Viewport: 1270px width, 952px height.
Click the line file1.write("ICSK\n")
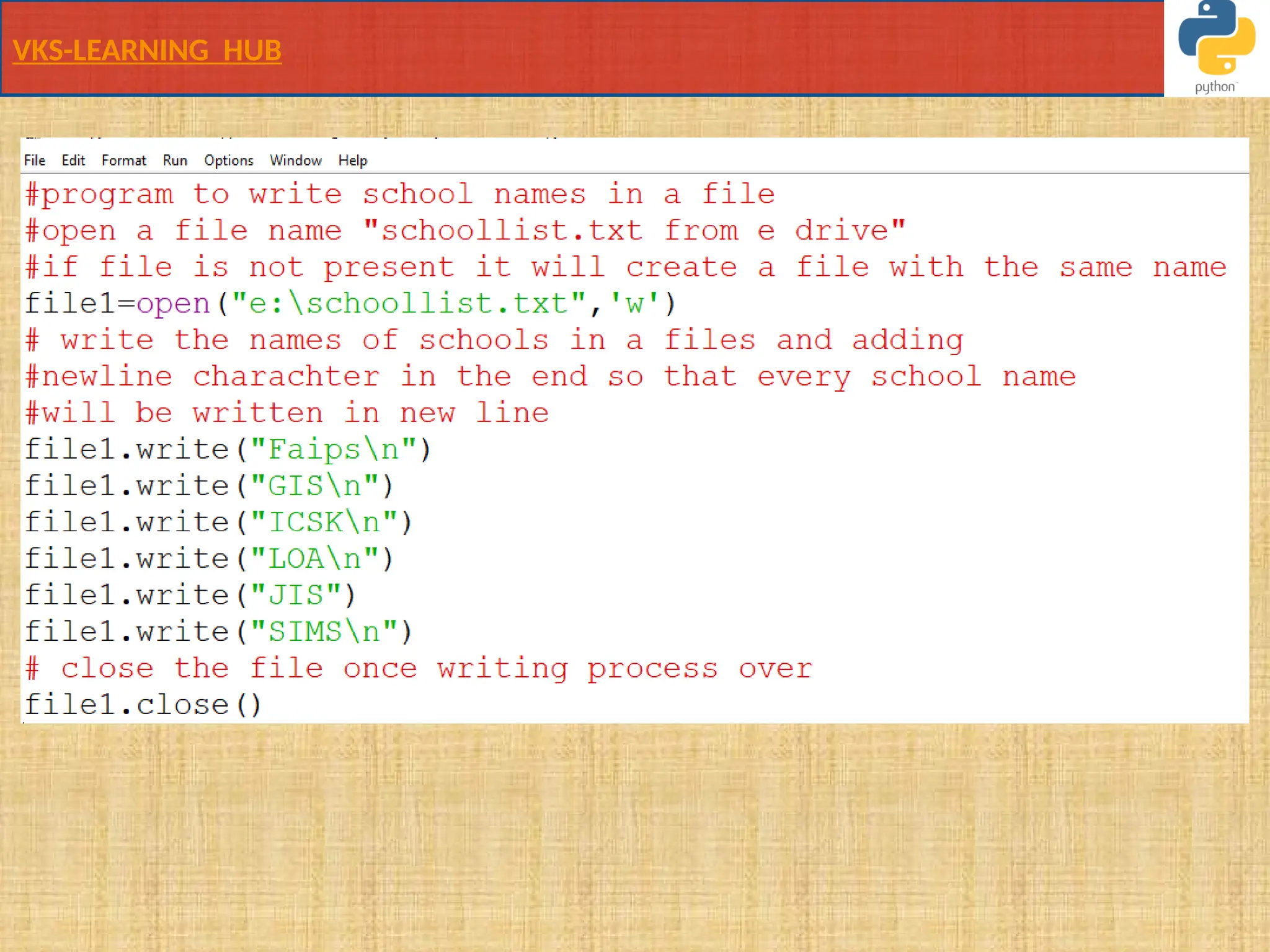pyautogui.click(x=218, y=522)
